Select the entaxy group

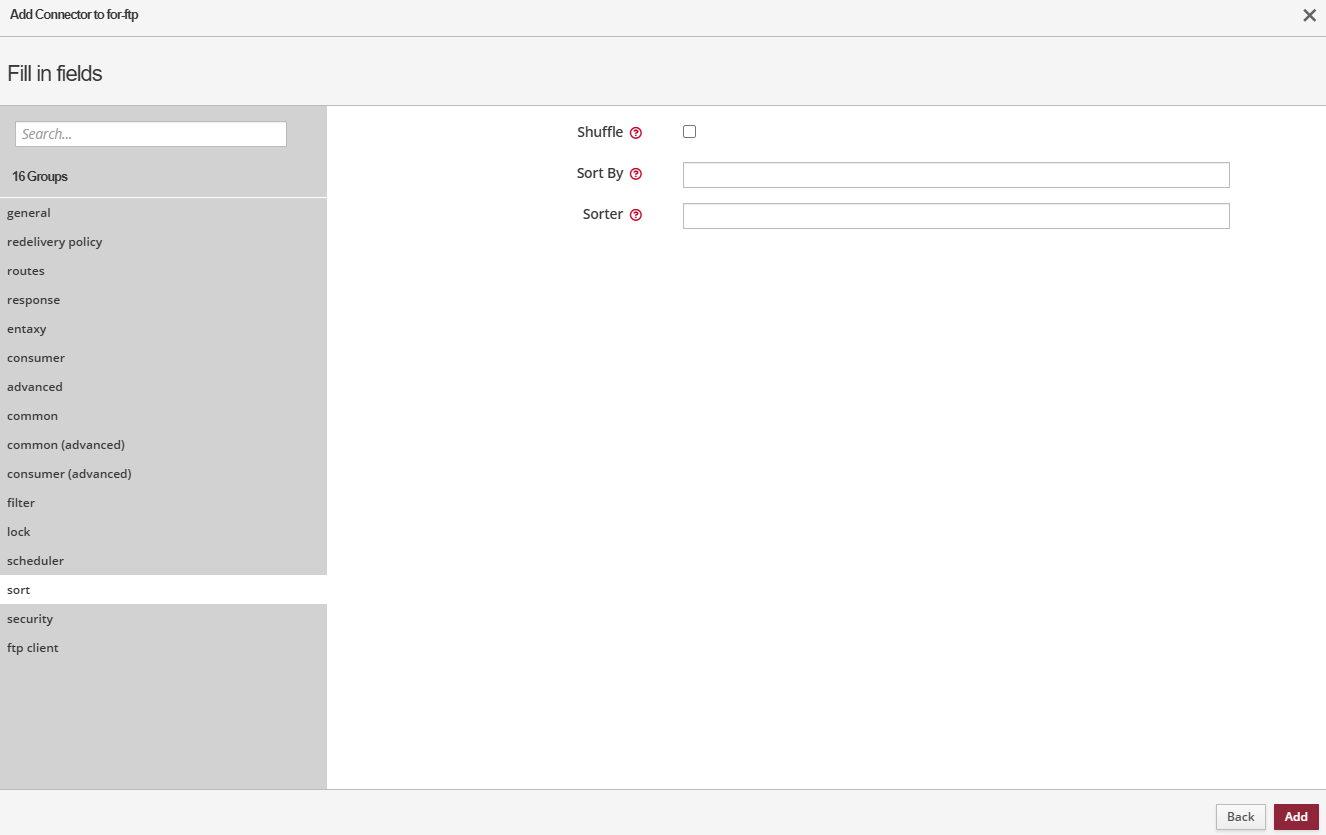point(27,329)
